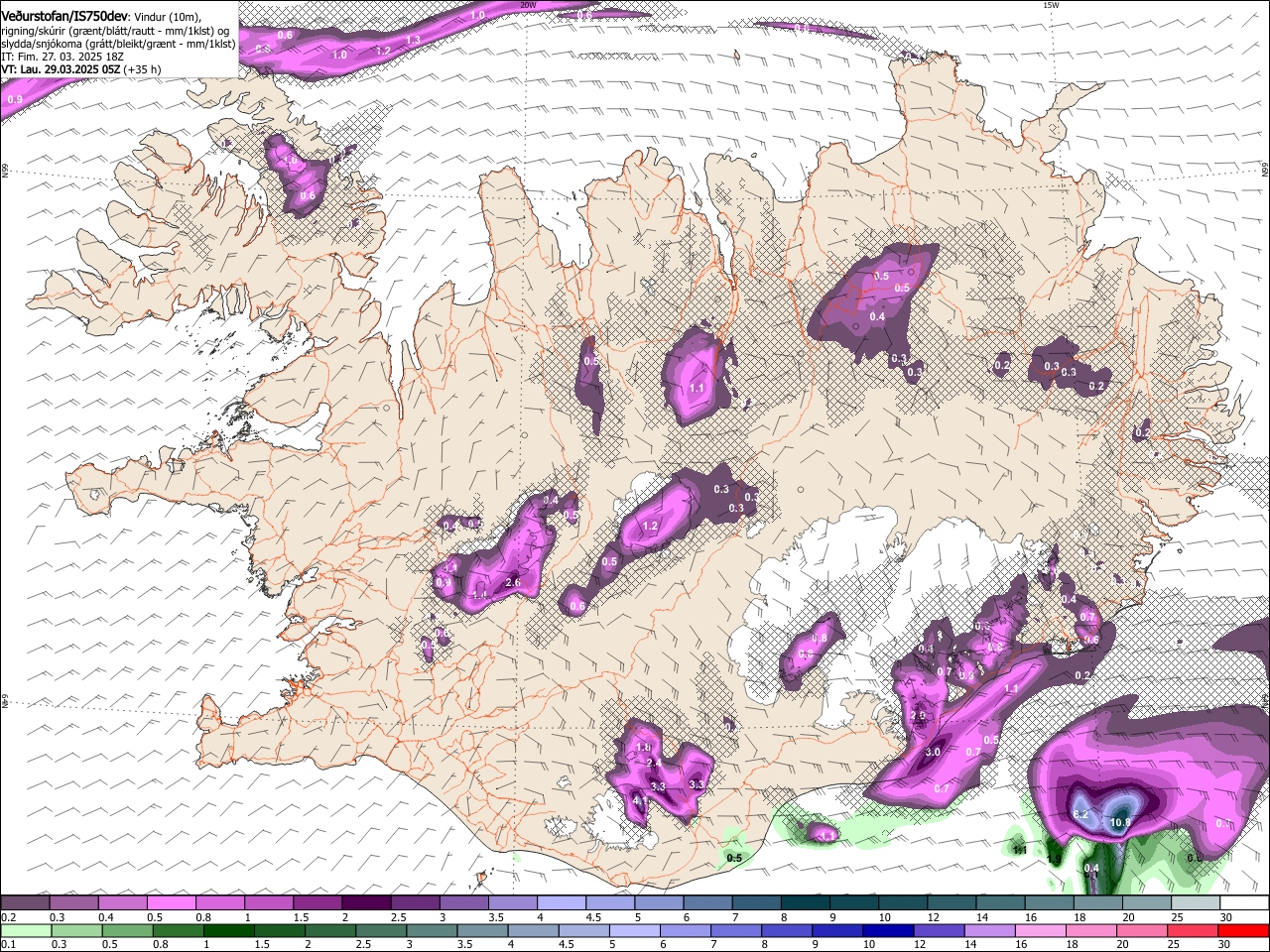1270x952 pixels.
Task: Click the 15W longitude label
Action: [x=1051, y=5]
